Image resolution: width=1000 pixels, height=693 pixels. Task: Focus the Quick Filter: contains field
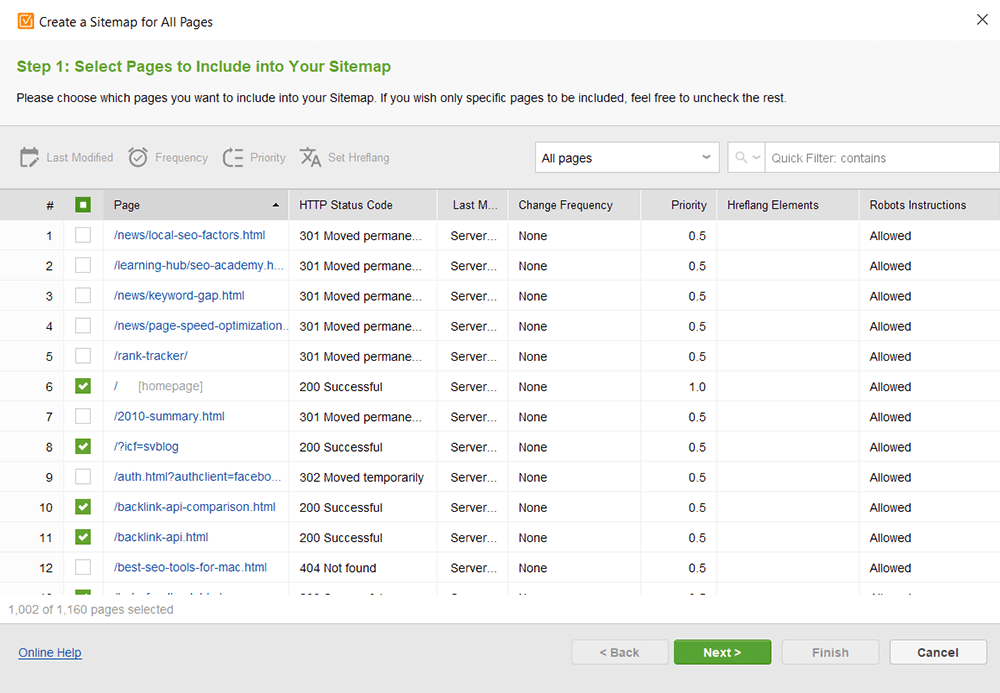(882, 157)
